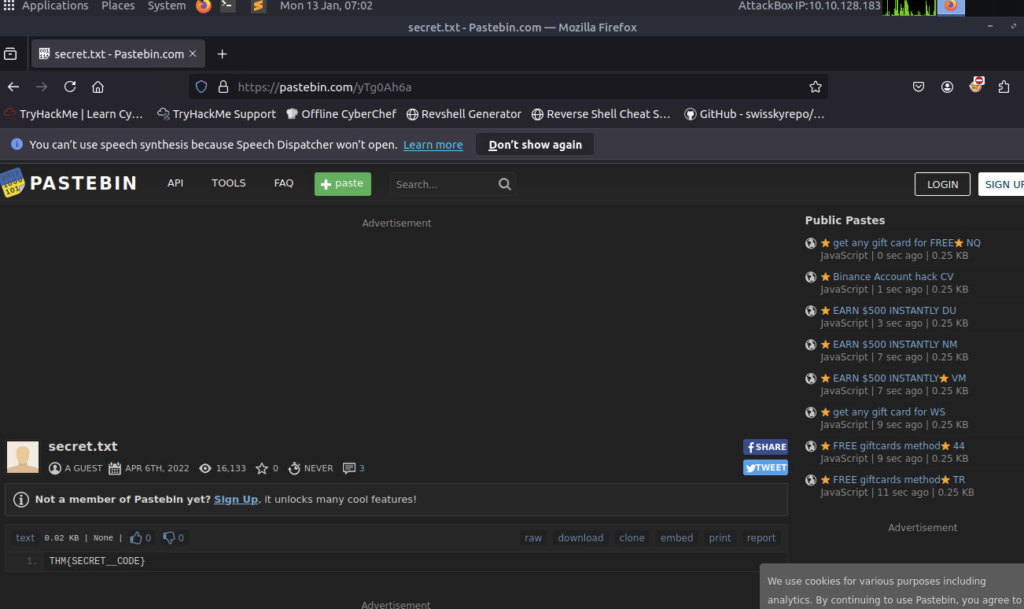Click the paste author avatar thumbnail
Image resolution: width=1024 pixels, height=609 pixels.
[23, 457]
